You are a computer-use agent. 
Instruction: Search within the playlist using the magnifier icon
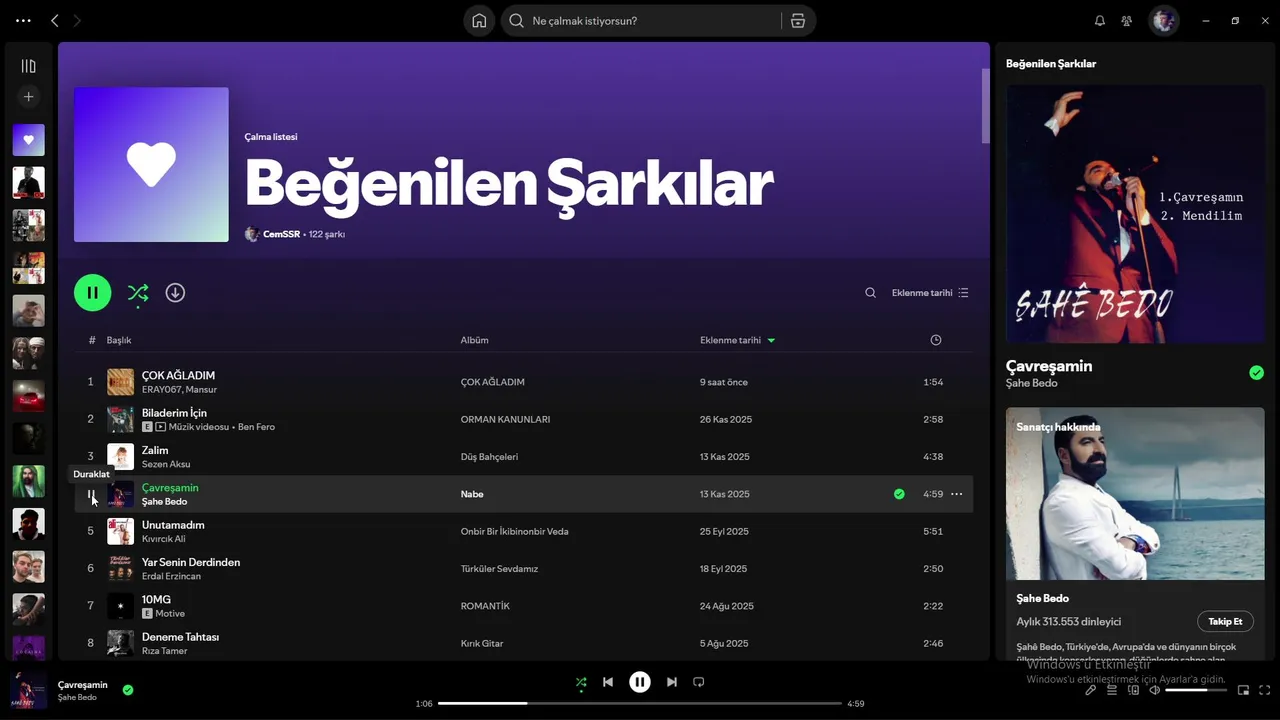pos(870,293)
